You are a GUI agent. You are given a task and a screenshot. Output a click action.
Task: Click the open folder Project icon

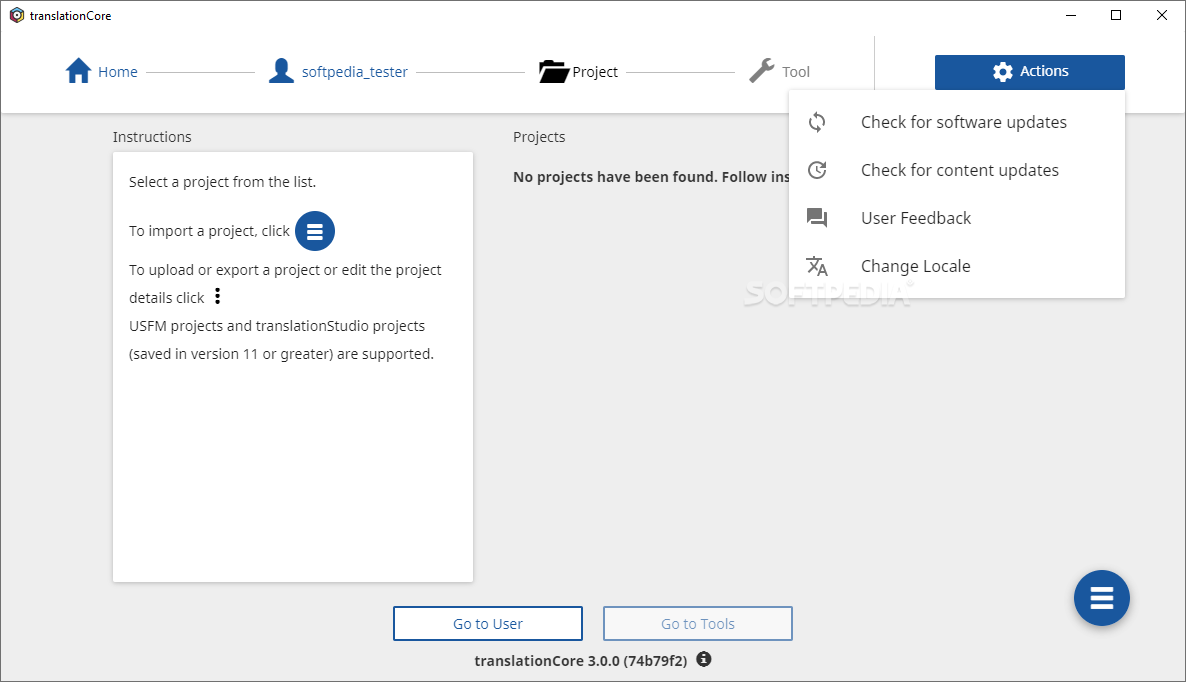554,71
